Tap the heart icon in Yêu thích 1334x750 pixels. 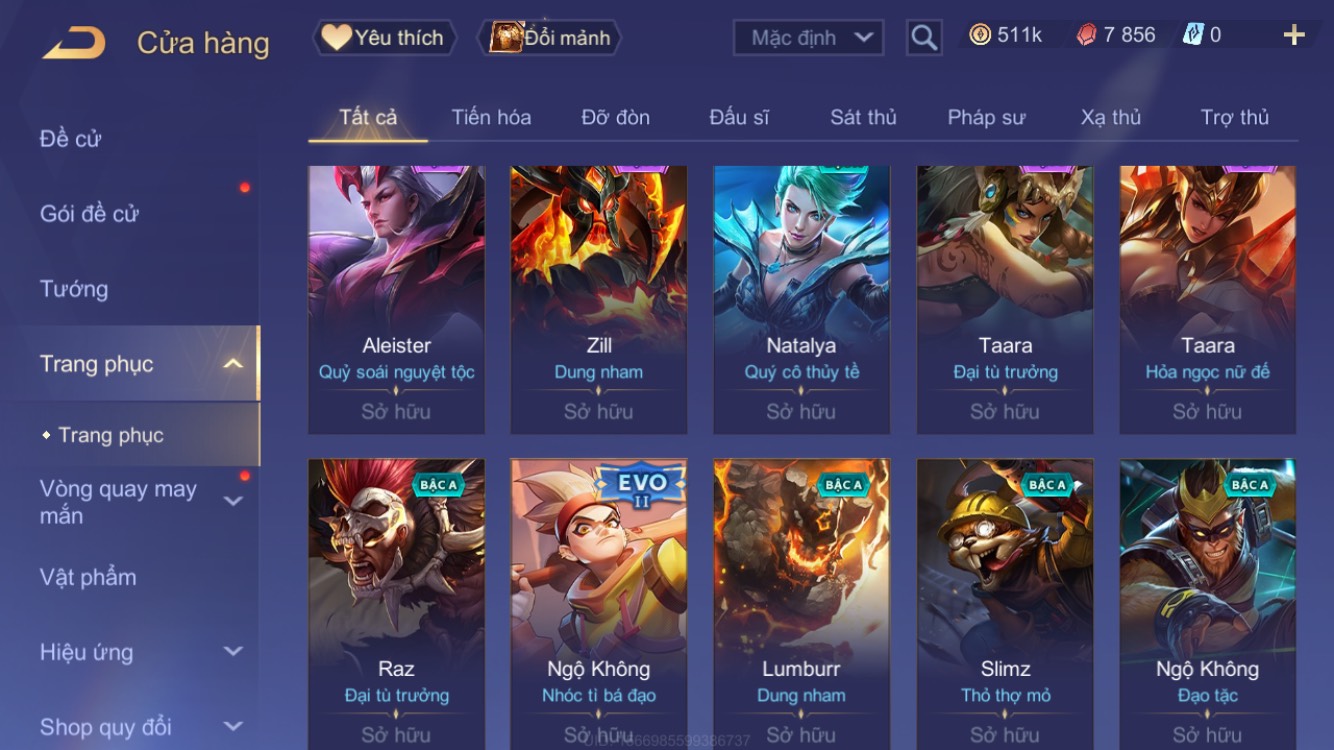point(336,38)
